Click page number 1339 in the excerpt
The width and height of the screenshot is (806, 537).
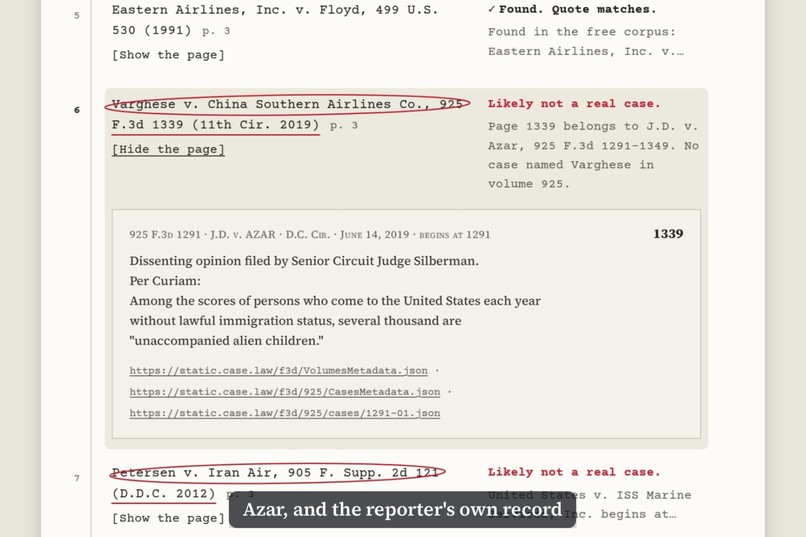pos(668,234)
